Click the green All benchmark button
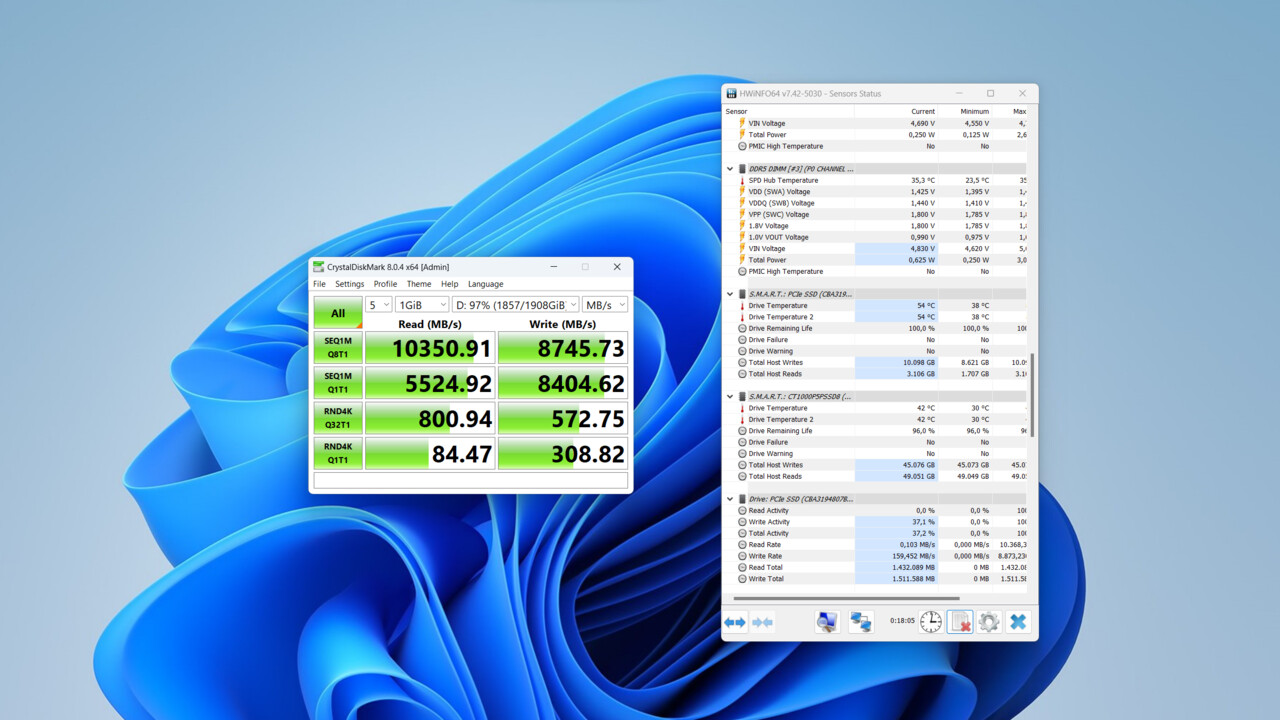This screenshot has height=720, width=1280. (338, 313)
